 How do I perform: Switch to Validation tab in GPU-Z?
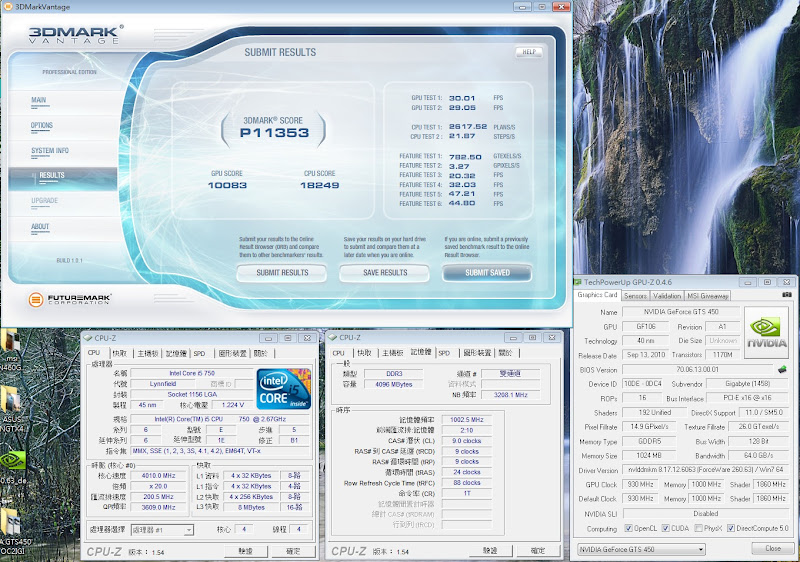pyautogui.click(x=667, y=296)
